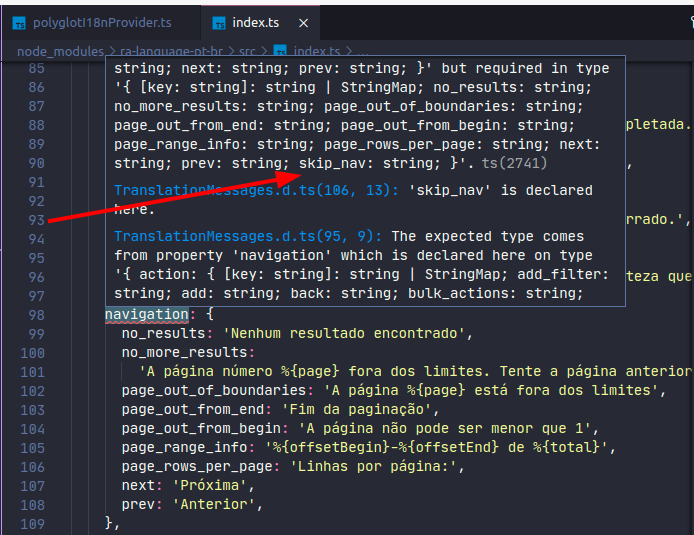This screenshot has height=535, width=694.
Task: Click line number 100 in gutter
Action: pyautogui.click(x=32, y=353)
